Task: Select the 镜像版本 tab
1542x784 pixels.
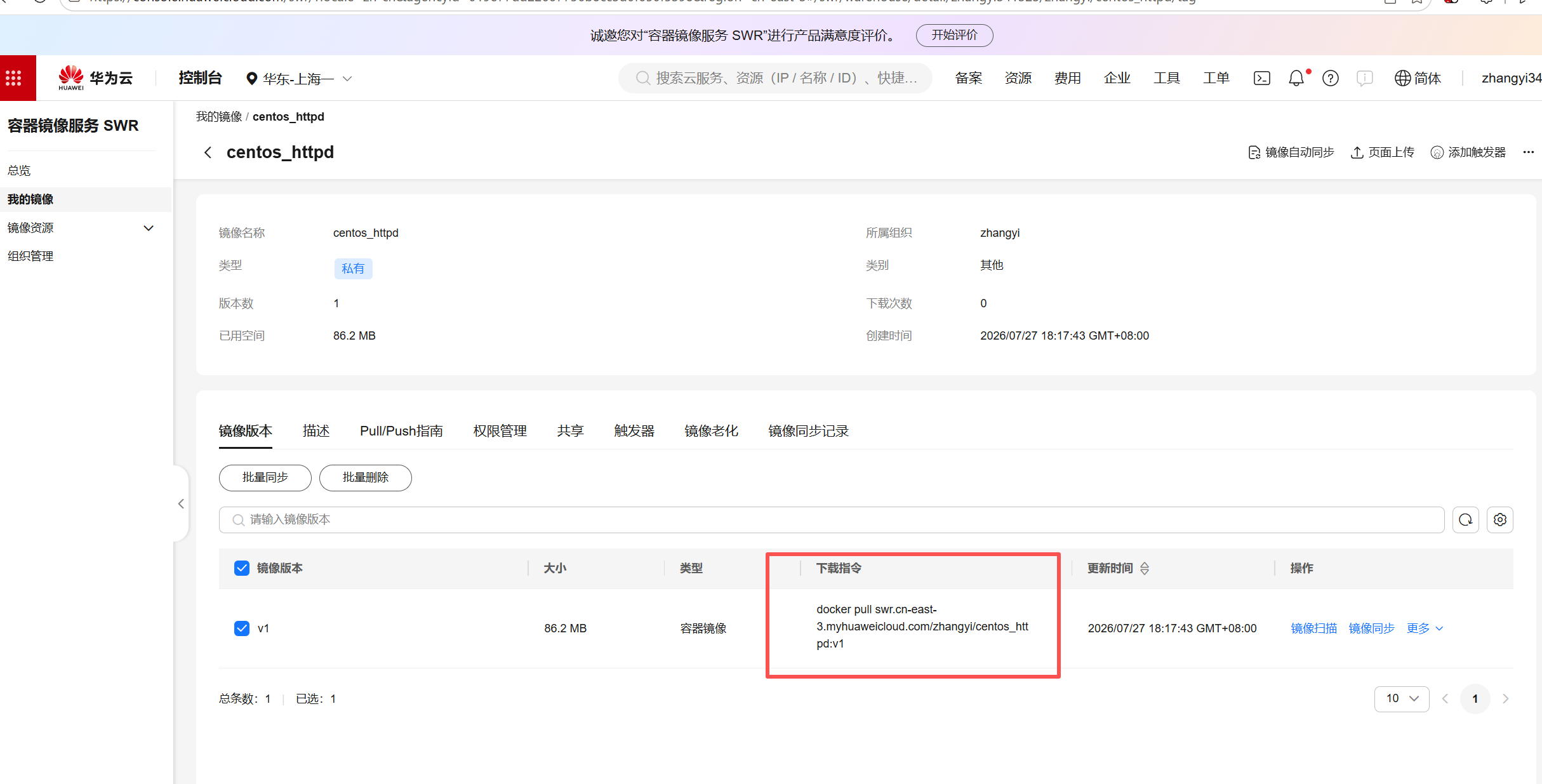Action: coord(246,431)
